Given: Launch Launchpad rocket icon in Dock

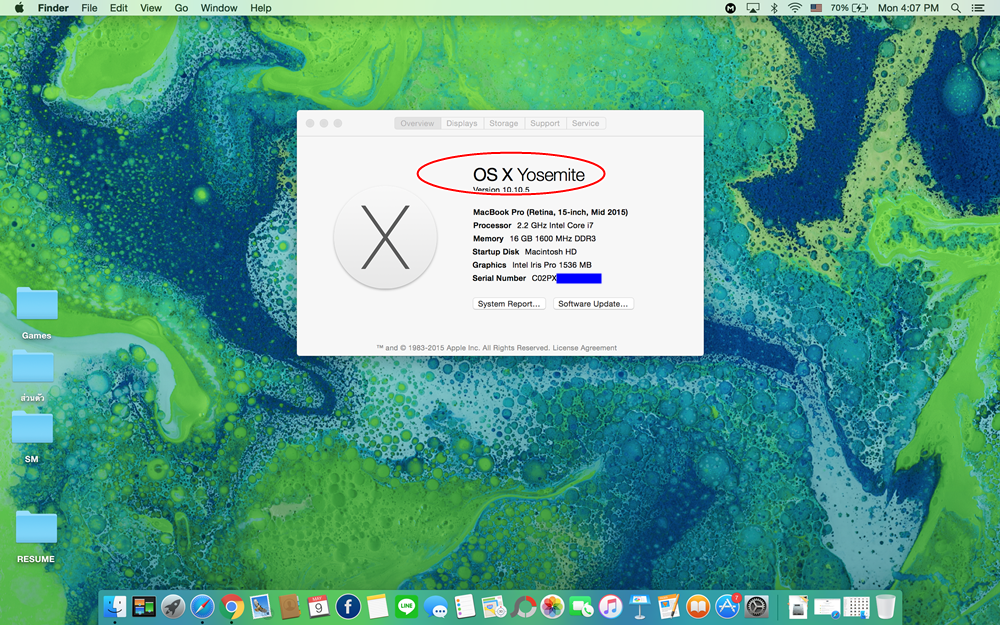Looking at the screenshot, I should (x=173, y=607).
